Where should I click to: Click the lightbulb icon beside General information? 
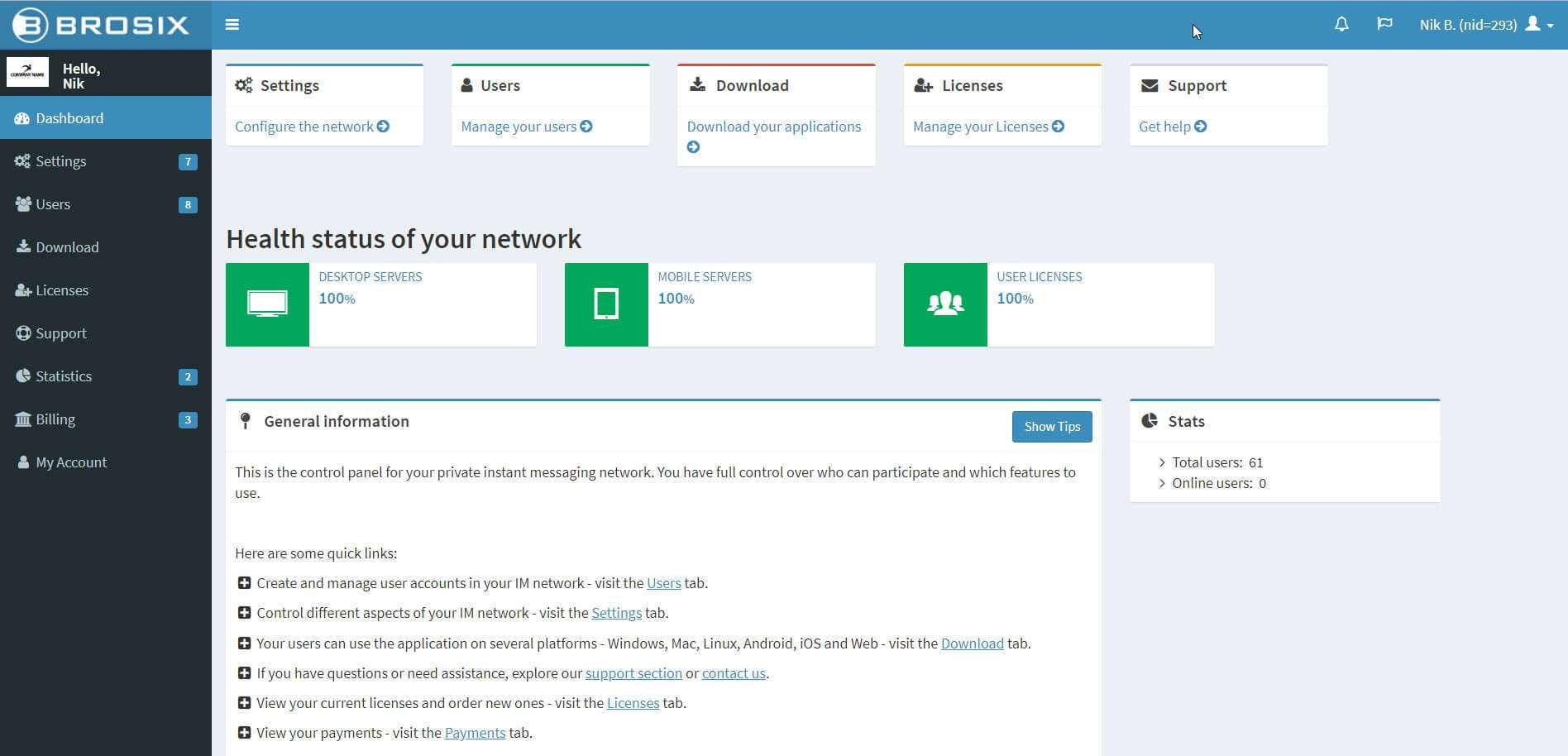click(245, 421)
